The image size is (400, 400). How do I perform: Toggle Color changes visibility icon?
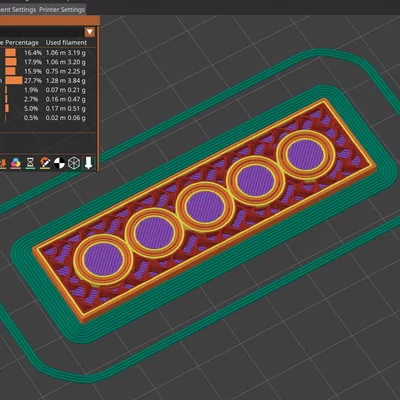point(16,163)
